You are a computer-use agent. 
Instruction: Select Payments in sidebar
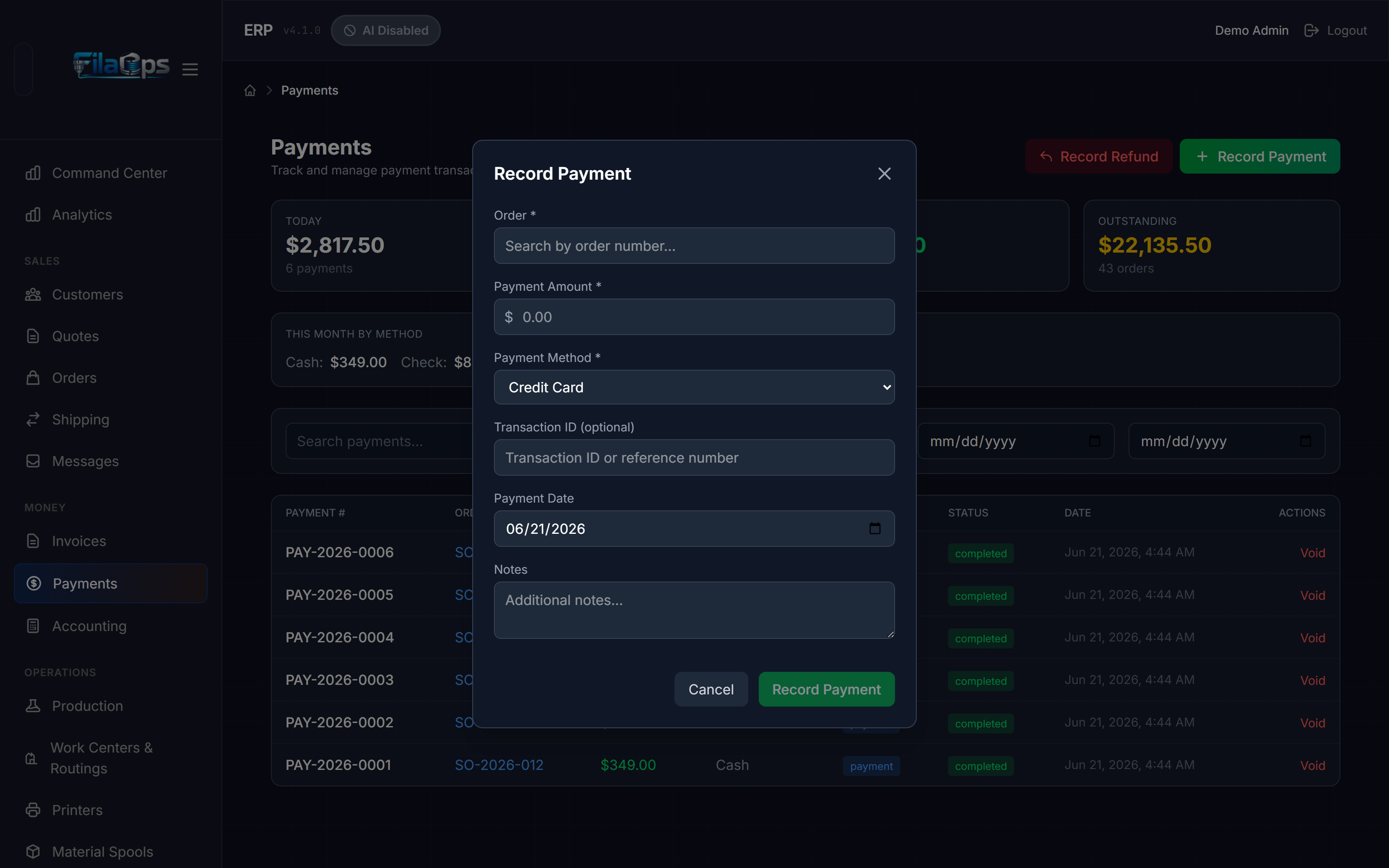(110, 583)
